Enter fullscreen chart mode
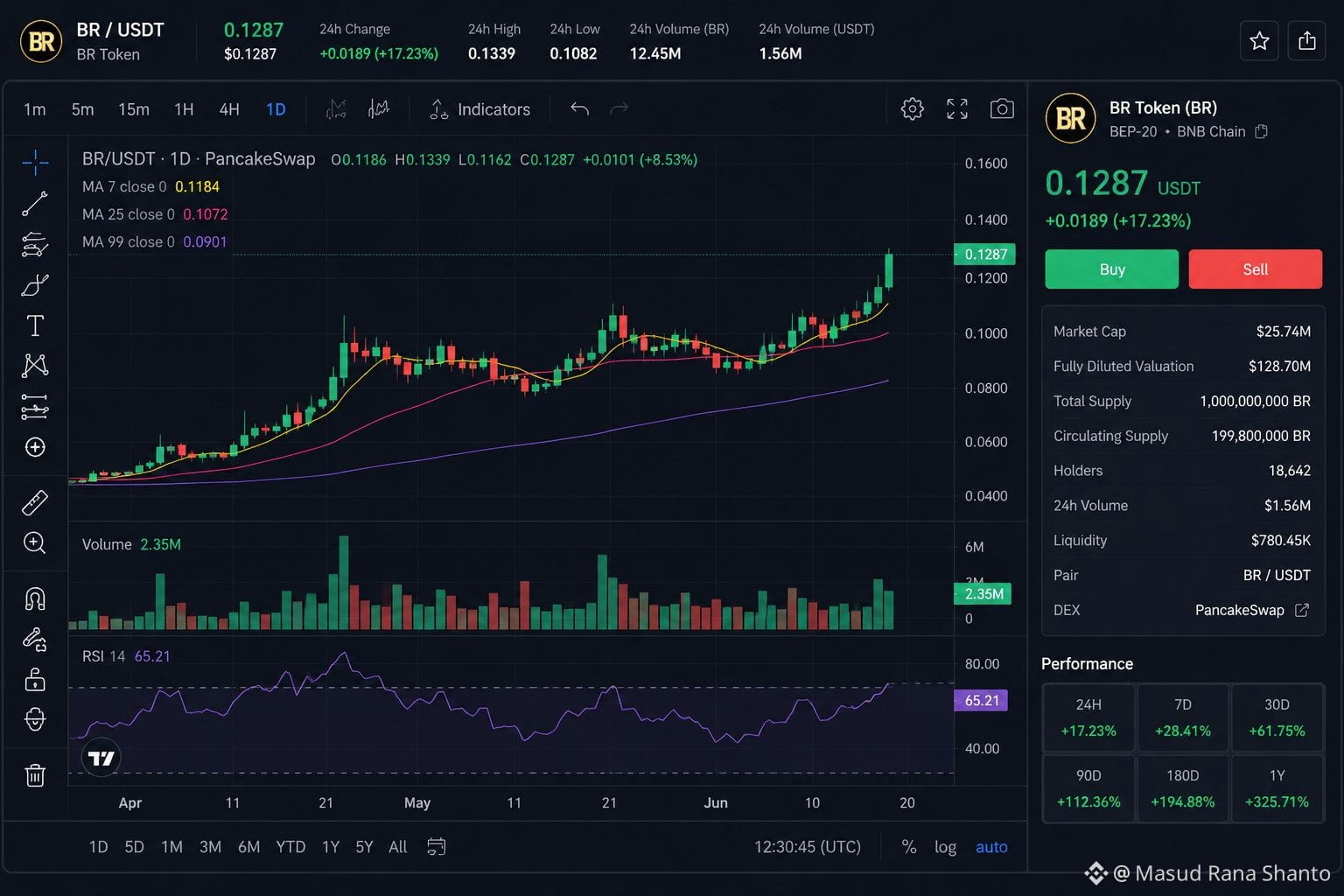The height and width of the screenshot is (896, 1344). (x=957, y=108)
